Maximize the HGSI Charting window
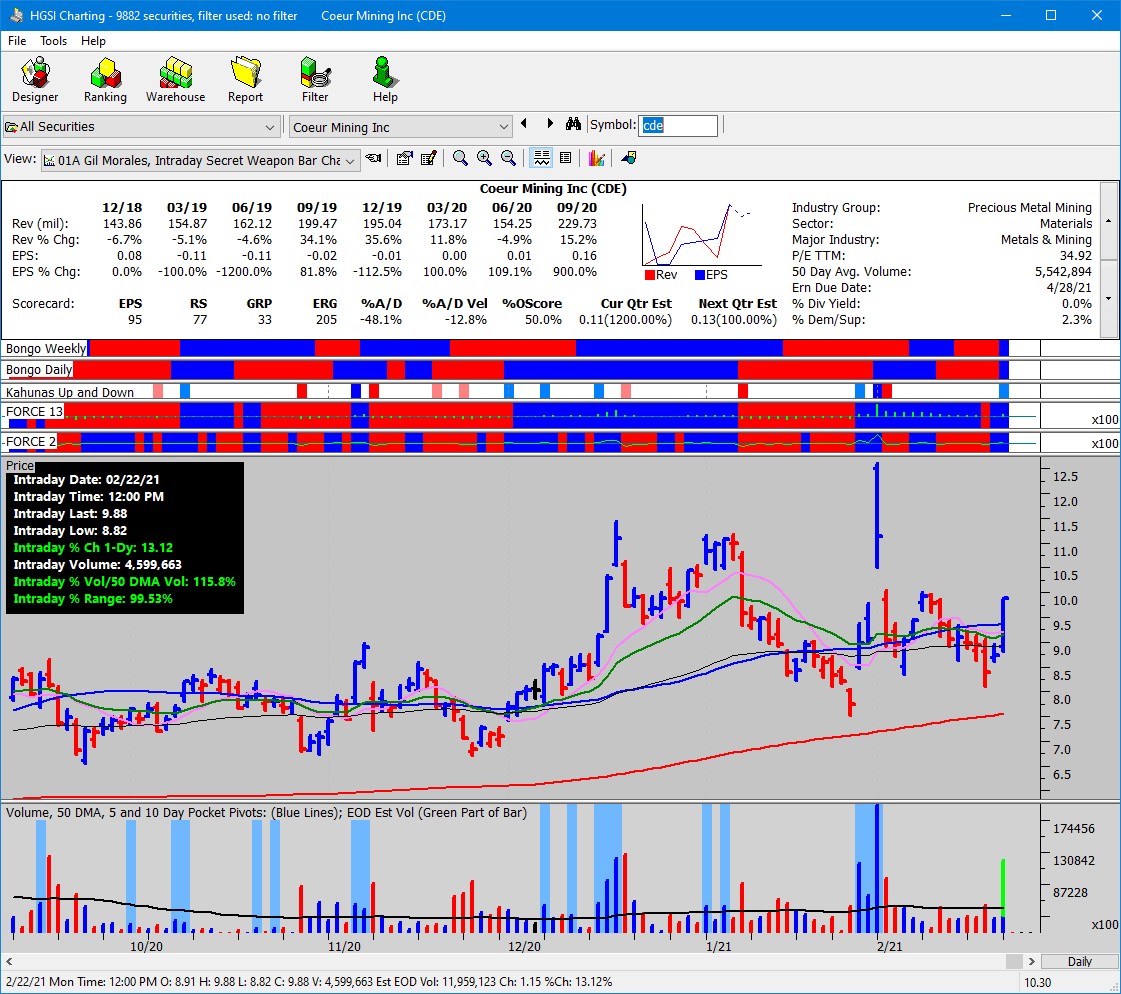The image size is (1121, 994). point(1051,15)
